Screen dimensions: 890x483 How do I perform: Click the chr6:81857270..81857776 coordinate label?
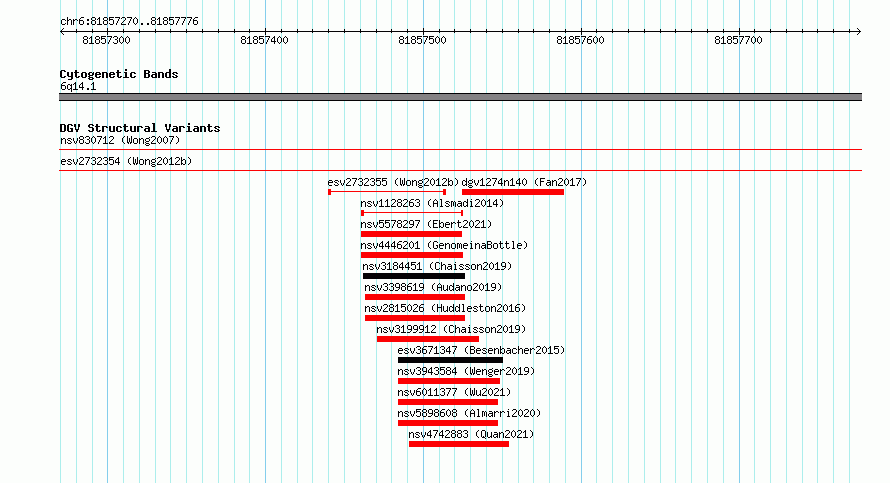(x=129, y=22)
